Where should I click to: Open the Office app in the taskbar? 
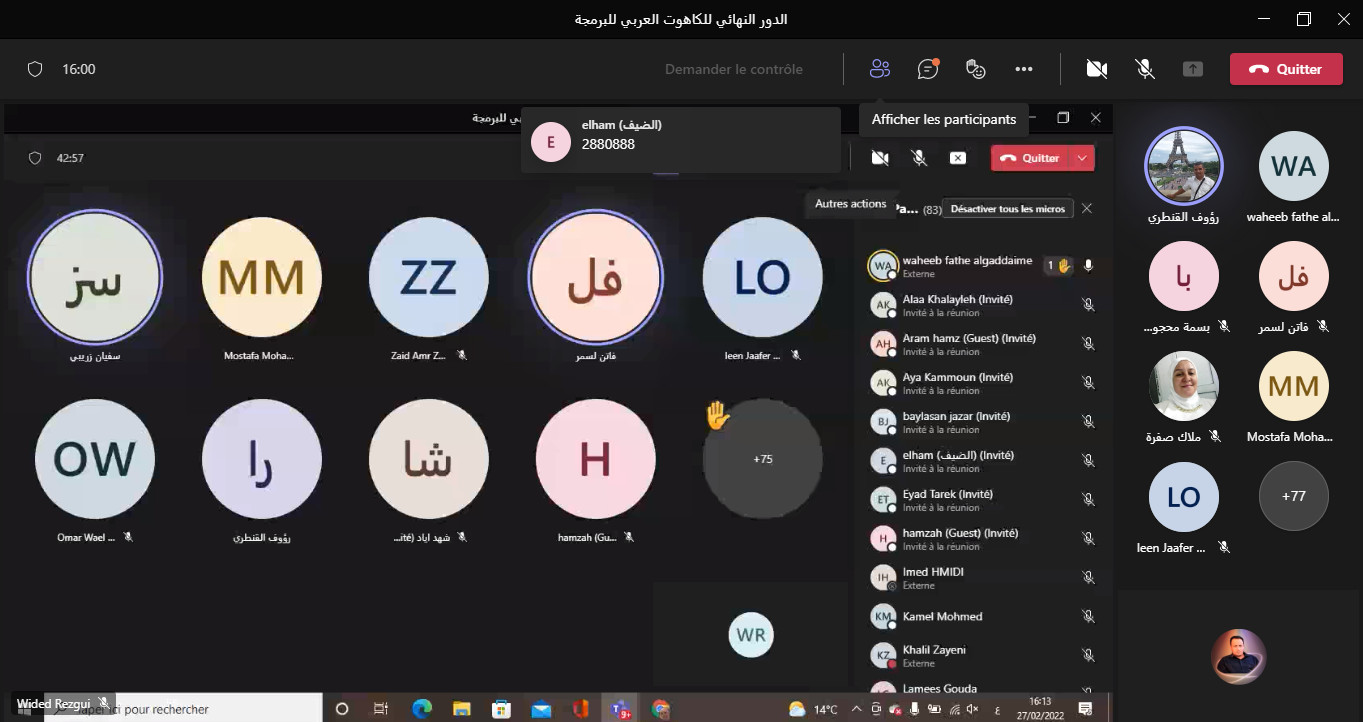pos(581,709)
